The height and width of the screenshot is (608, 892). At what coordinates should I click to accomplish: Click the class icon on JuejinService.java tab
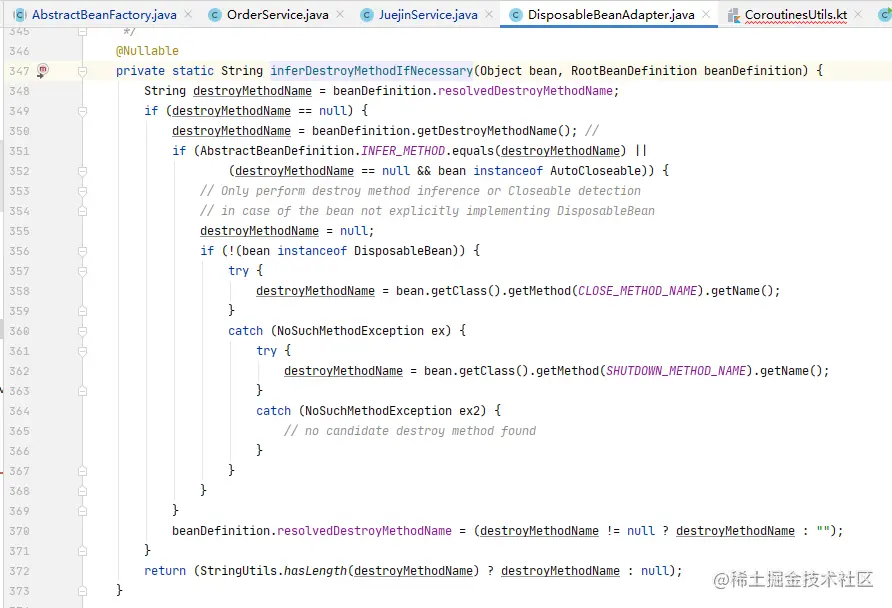[x=367, y=15]
